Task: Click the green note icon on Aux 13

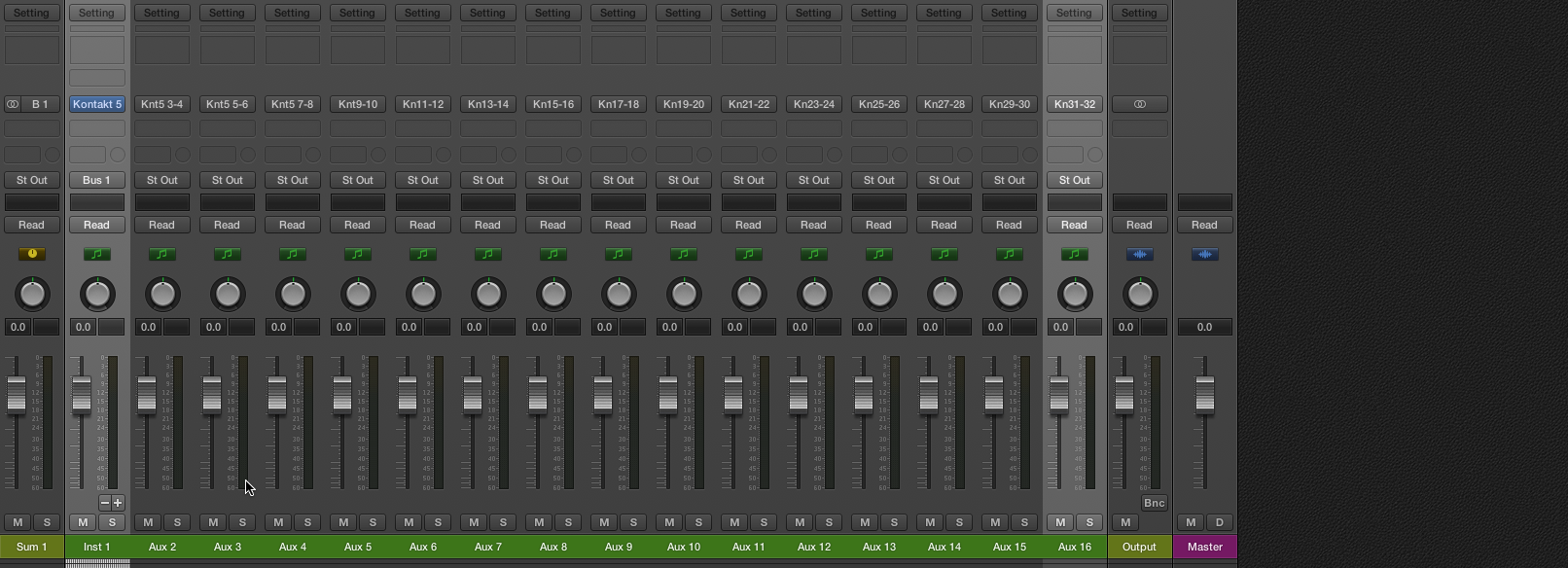Action: [x=879, y=255]
